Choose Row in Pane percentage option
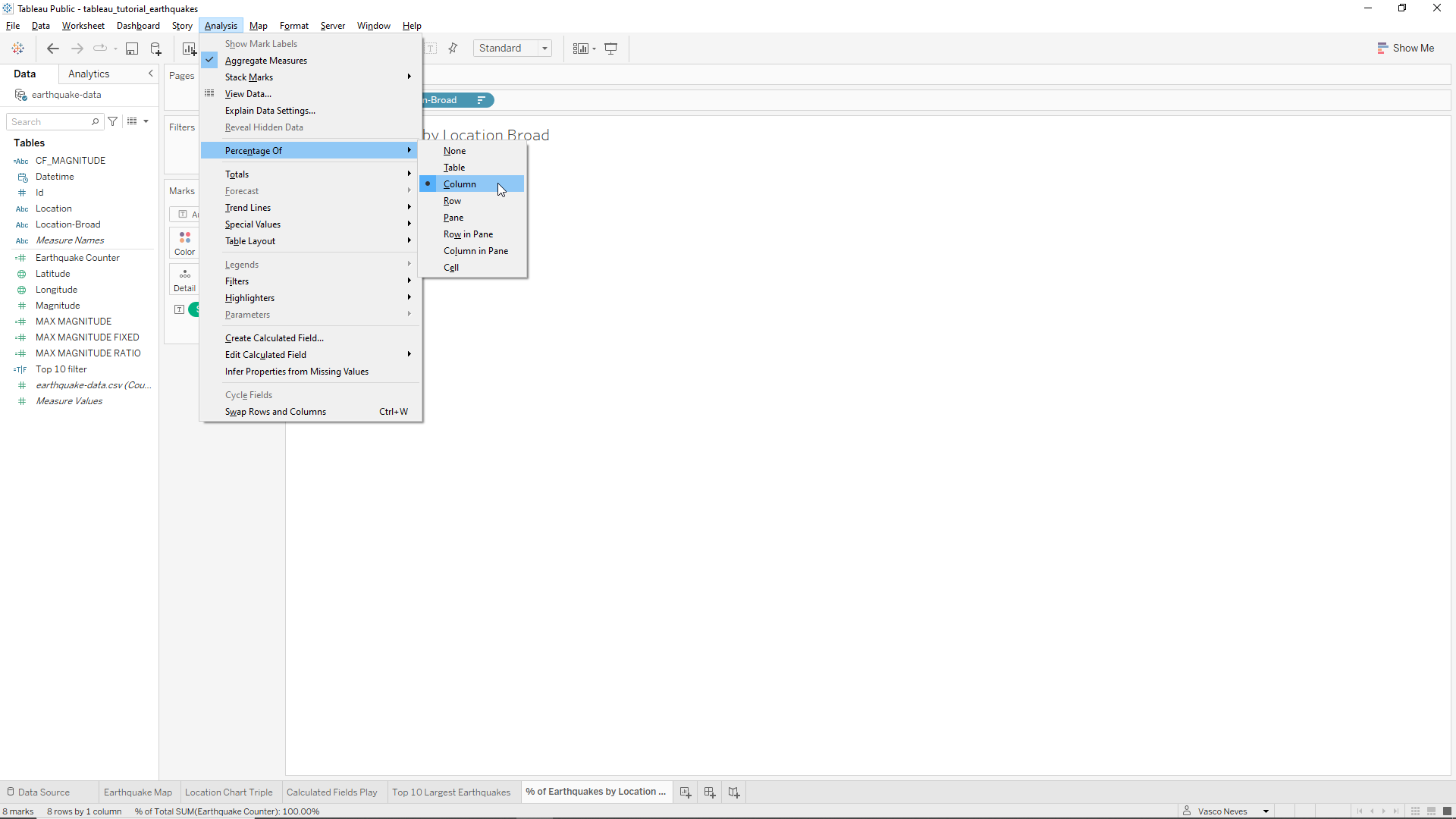The height and width of the screenshot is (819, 1456). coord(468,234)
